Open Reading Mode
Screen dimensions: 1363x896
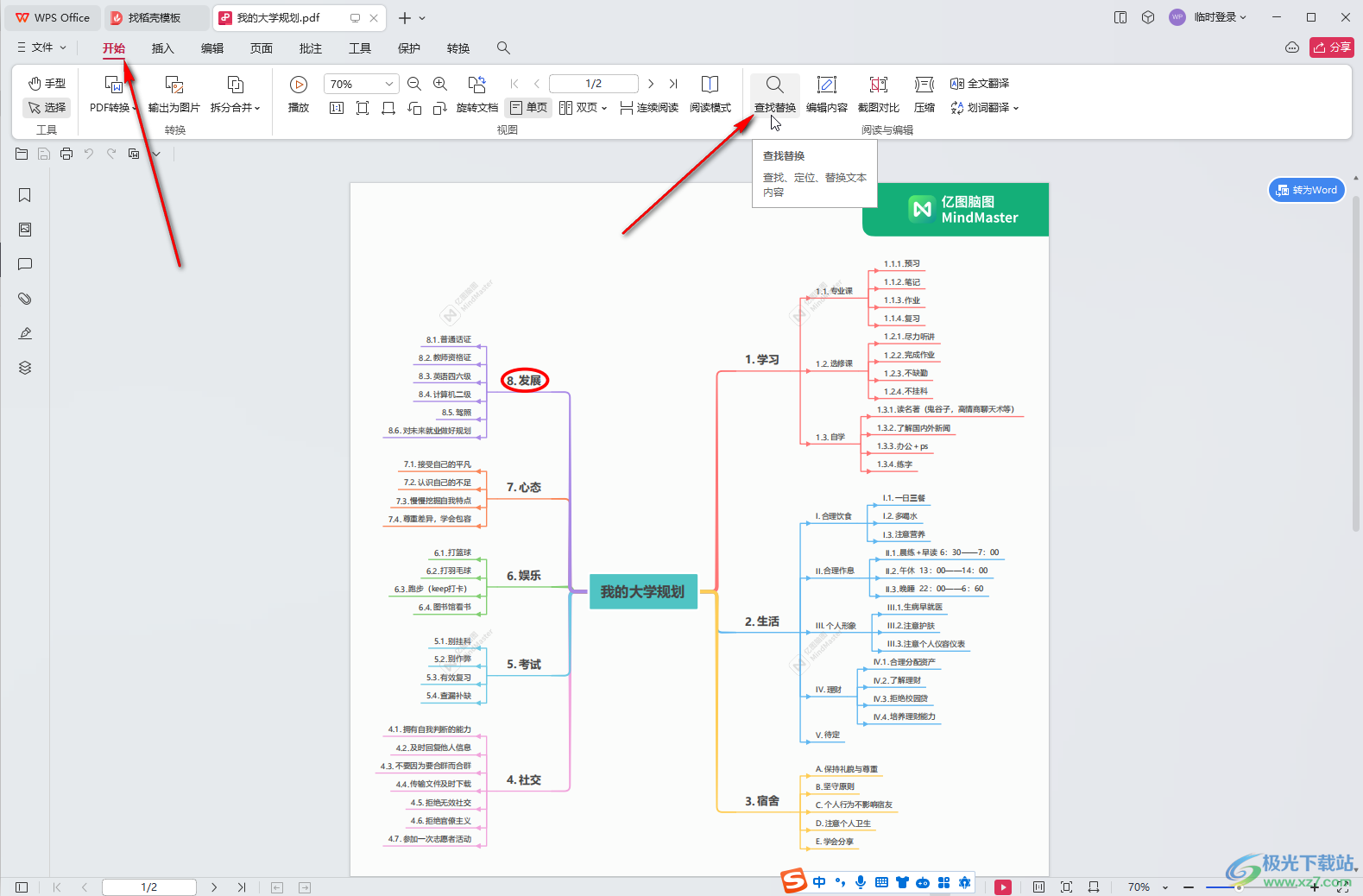[x=710, y=95]
